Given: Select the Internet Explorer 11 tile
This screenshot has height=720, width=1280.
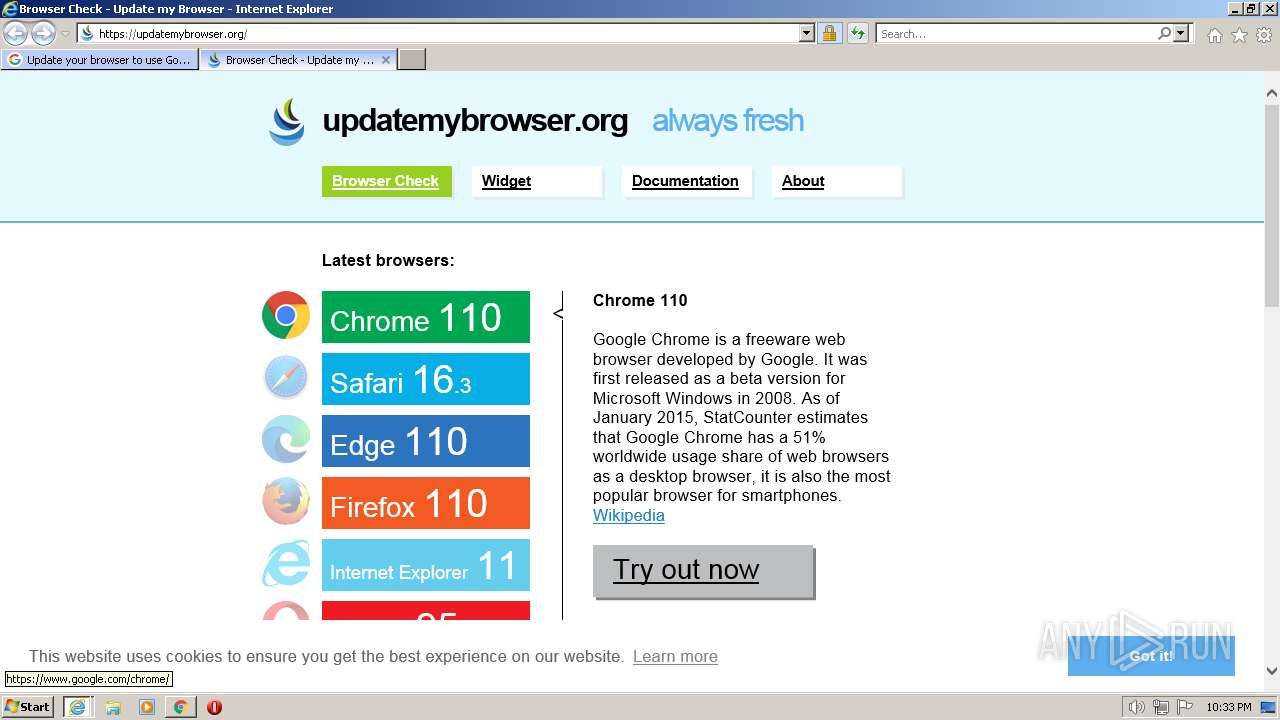Looking at the screenshot, I should 426,565.
